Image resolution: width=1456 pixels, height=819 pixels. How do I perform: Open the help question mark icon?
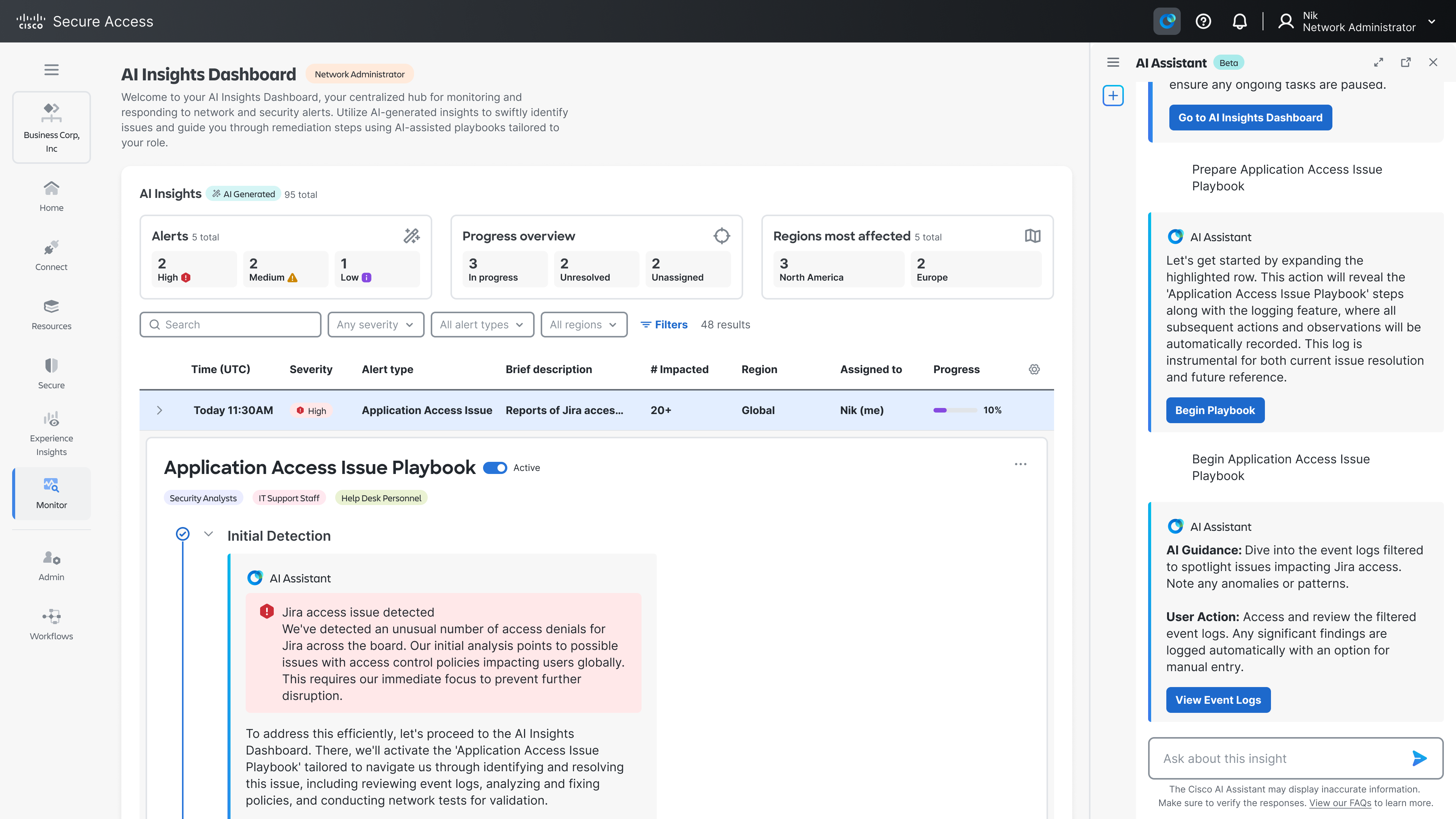[1203, 22]
